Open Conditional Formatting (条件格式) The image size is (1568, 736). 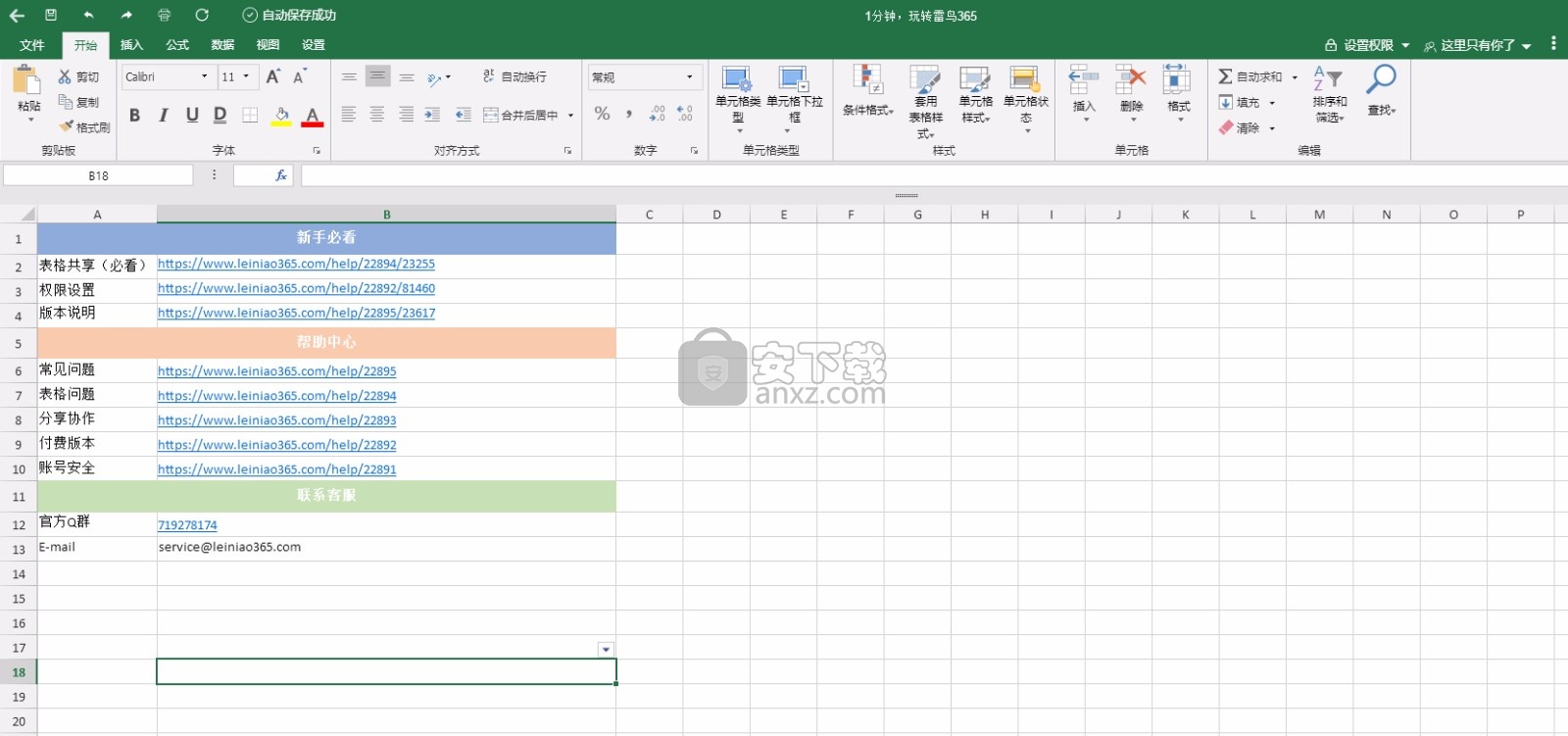click(x=867, y=92)
